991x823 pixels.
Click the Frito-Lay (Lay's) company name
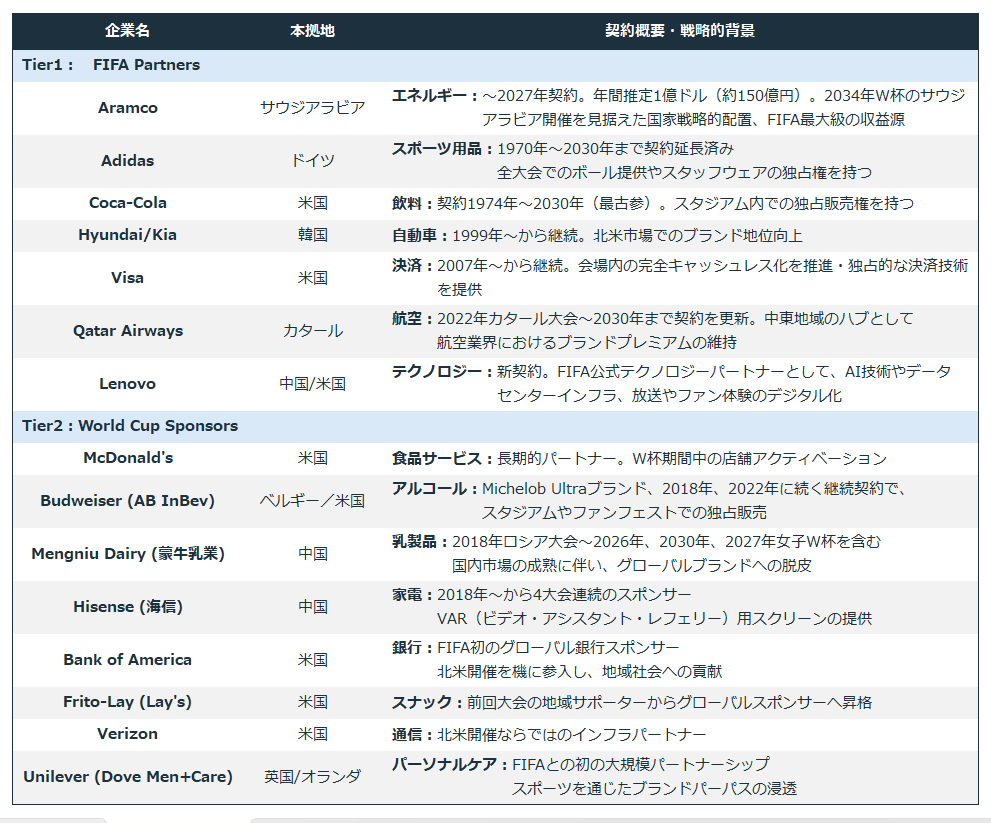(126, 701)
